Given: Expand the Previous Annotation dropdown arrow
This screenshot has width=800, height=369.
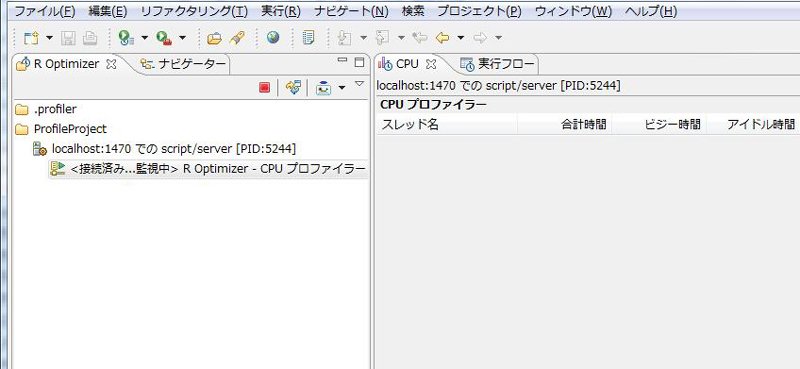Looking at the screenshot, I should point(401,38).
